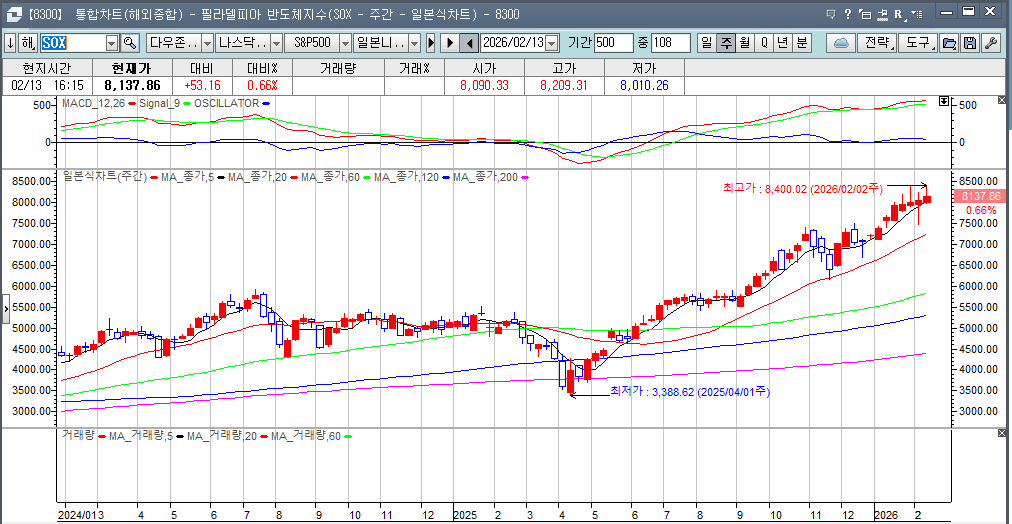Click the play forward arrow button
The width and height of the screenshot is (1012, 524).
point(450,43)
